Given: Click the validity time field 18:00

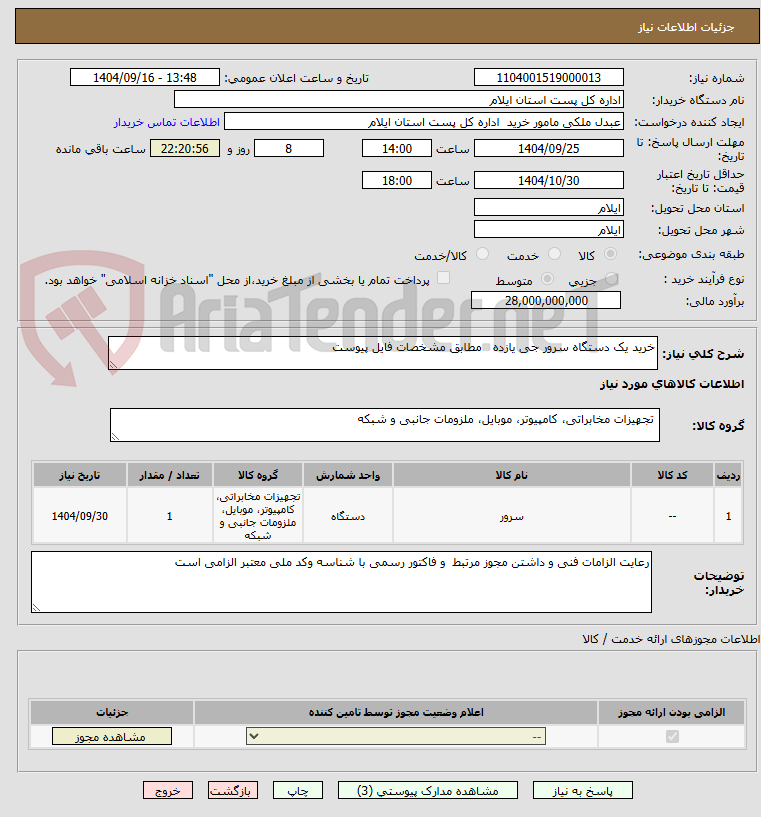Looking at the screenshot, I should click(x=397, y=180).
